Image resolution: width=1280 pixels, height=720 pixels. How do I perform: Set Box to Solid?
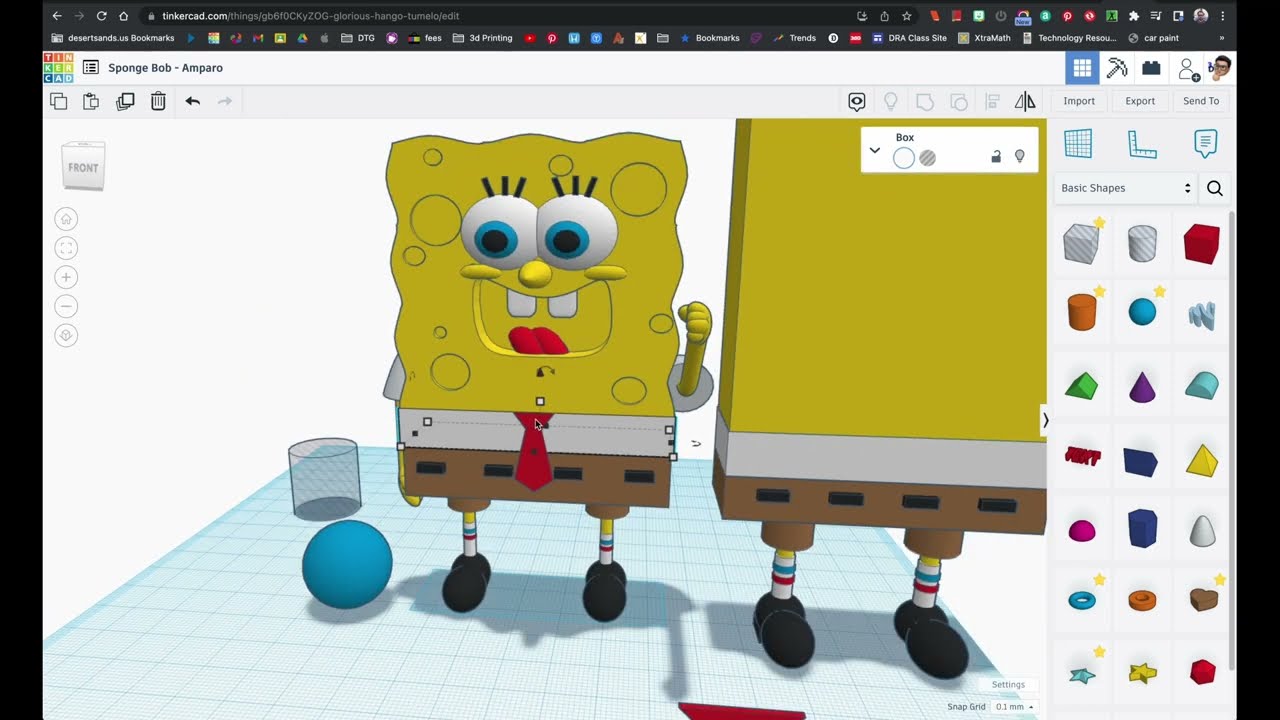click(903, 158)
